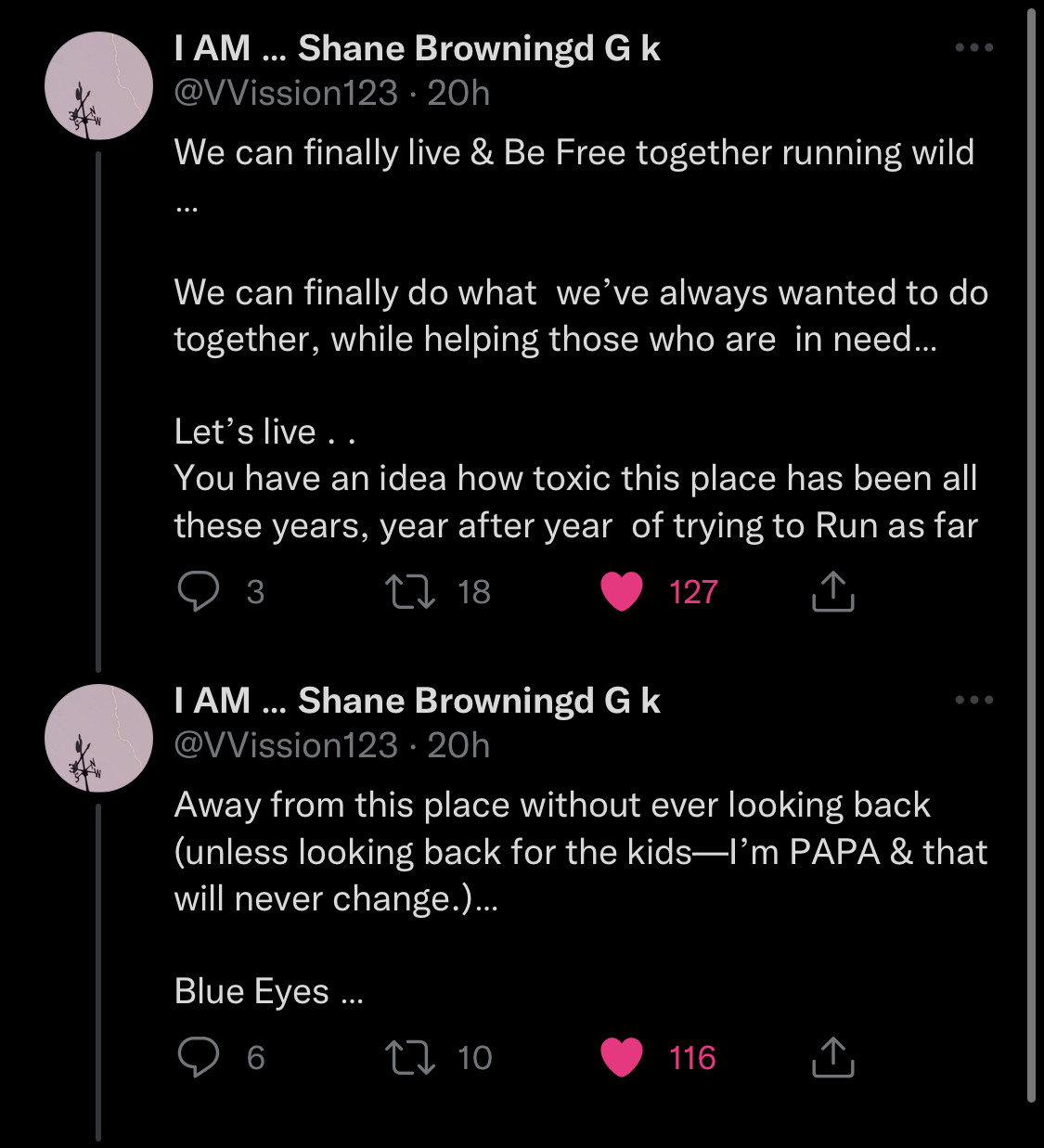This screenshot has height=1148, width=1044.
Task: Open first tweet's 20h timestamp
Action: click(x=458, y=93)
